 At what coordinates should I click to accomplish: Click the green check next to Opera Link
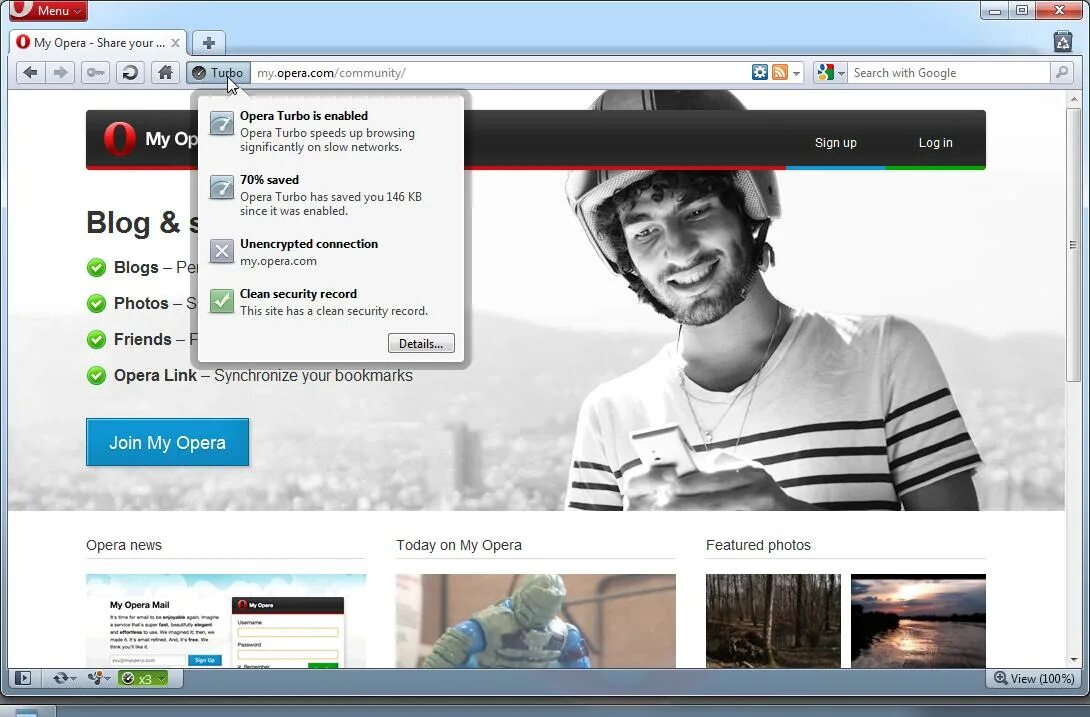(96, 376)
